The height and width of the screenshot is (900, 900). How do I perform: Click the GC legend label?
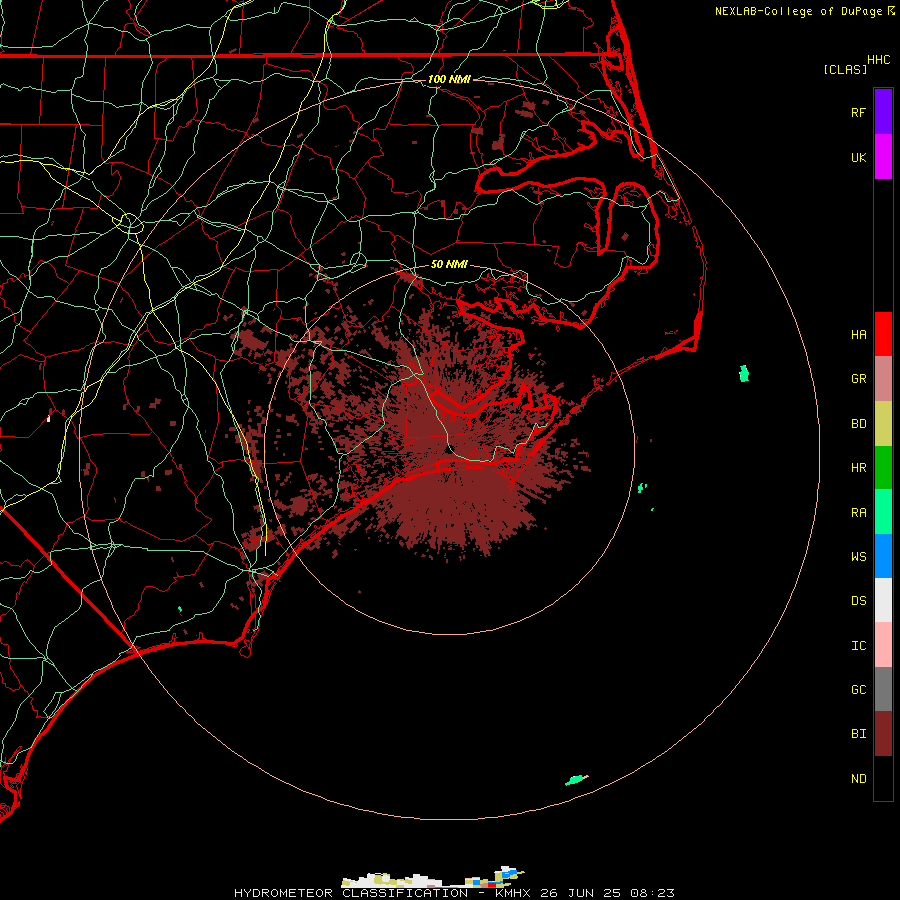pyautogui.click(x=858, y=690)
